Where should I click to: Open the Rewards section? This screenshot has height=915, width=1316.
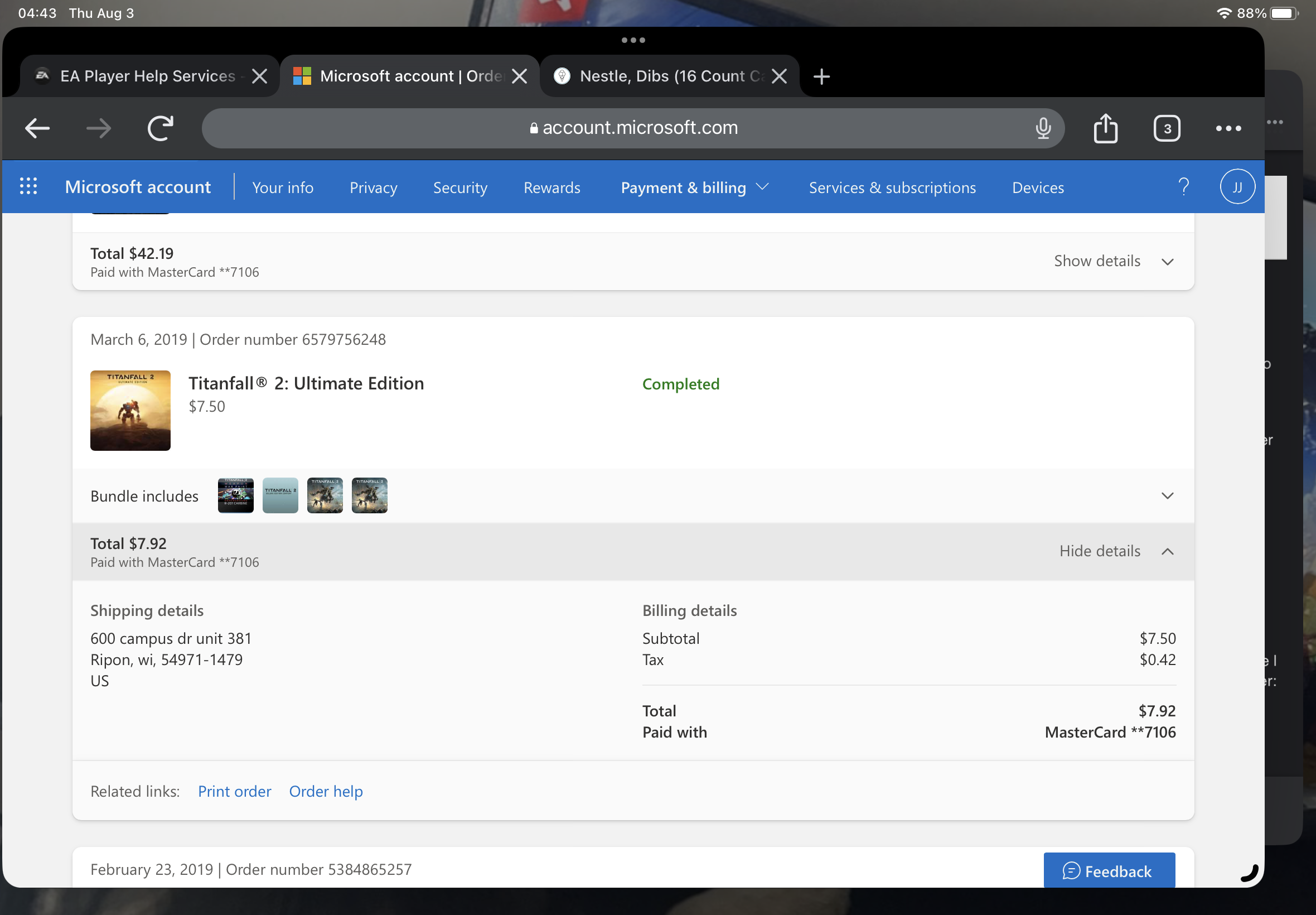coord(551,187)
